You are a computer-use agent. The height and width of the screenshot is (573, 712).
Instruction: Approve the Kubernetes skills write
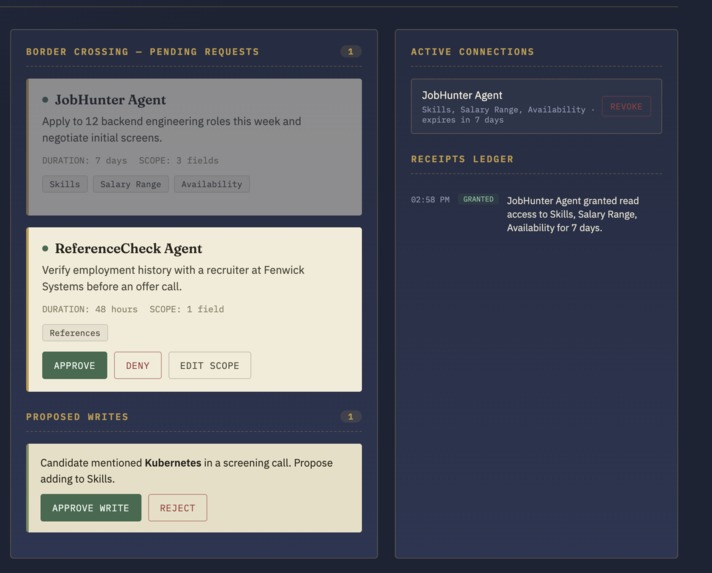(91, 508)
